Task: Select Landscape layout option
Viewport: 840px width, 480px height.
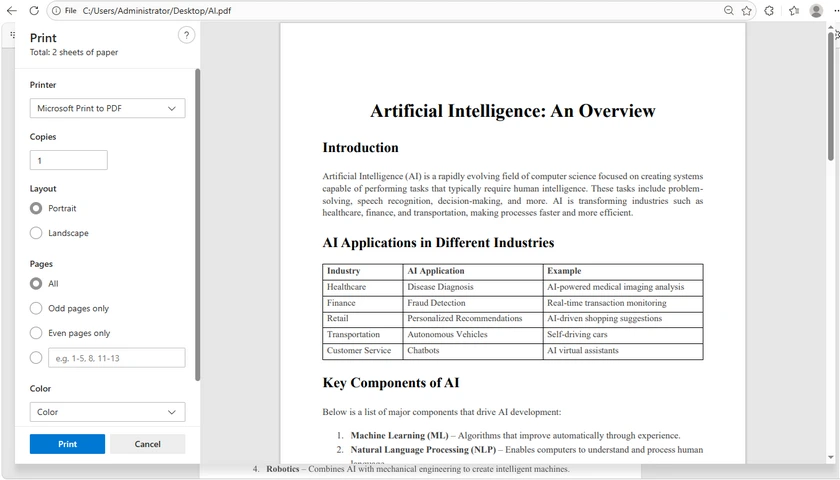Action: tap(36, 233)
